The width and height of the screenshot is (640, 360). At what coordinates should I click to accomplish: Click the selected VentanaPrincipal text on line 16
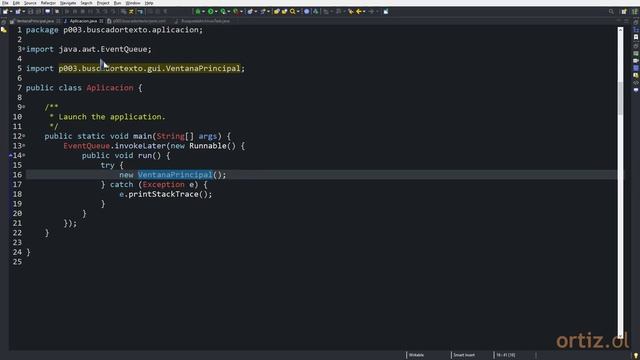point(175,175)
